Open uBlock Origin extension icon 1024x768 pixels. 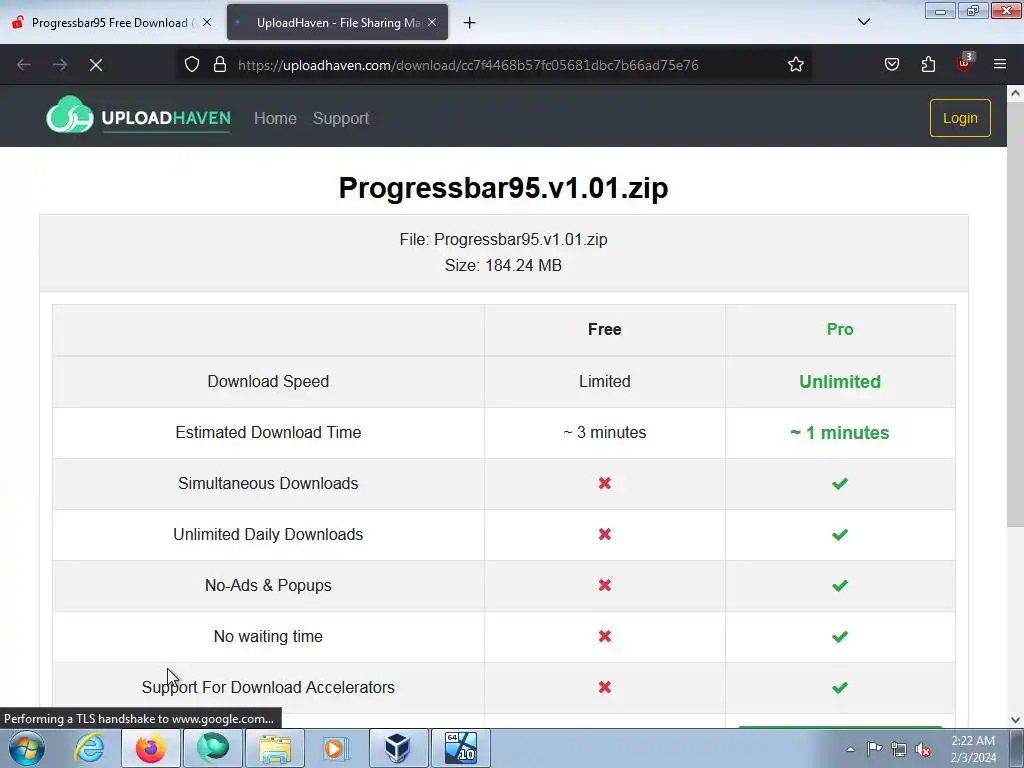(964, 63)
